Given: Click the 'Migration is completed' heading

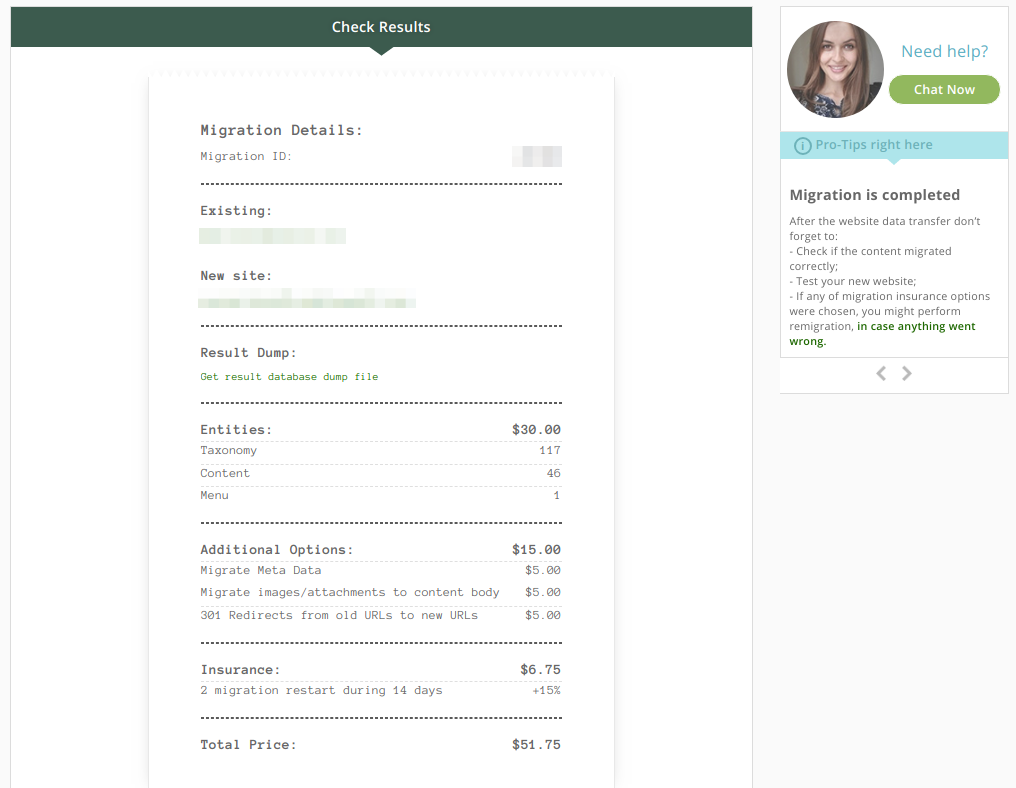Looking at the screenshot, I should 875,195.
